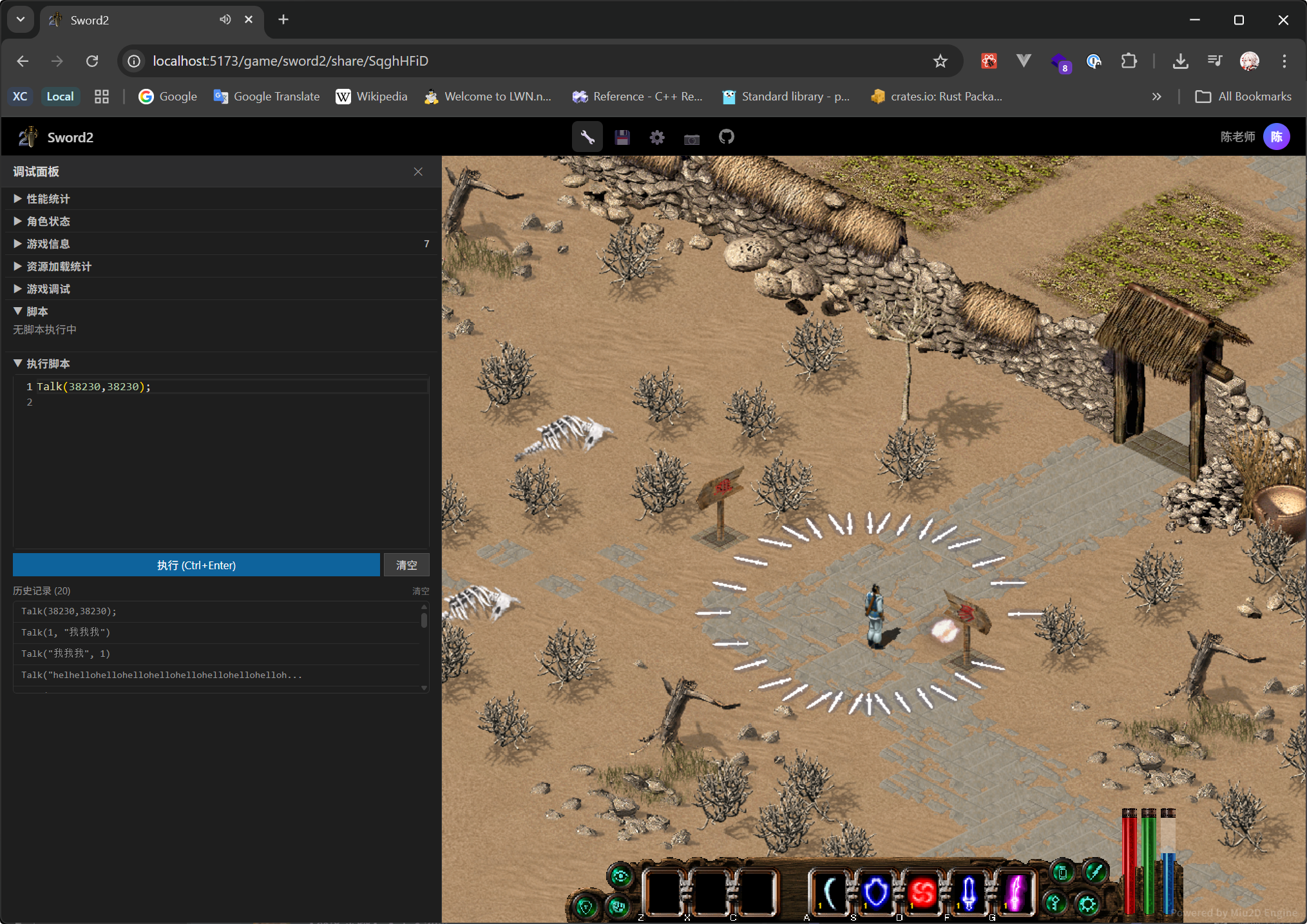Expand the 游戏信息 section
Screen dimensions: 1307x924
pos(221,244)
